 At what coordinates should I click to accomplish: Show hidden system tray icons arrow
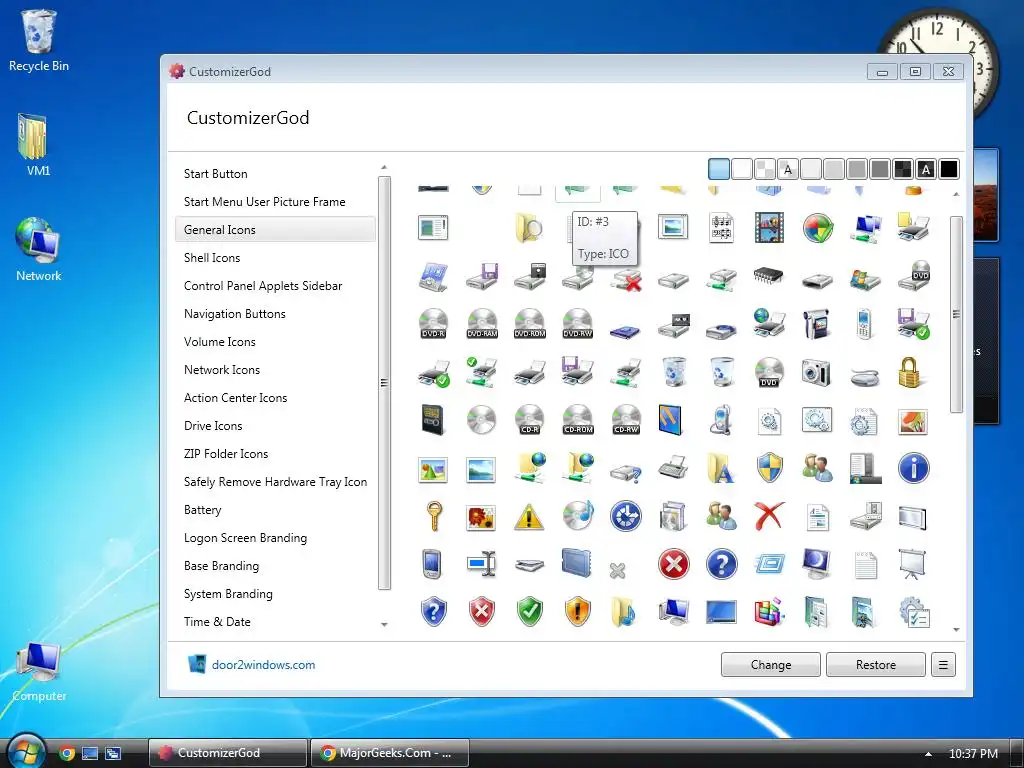point(928,754)
